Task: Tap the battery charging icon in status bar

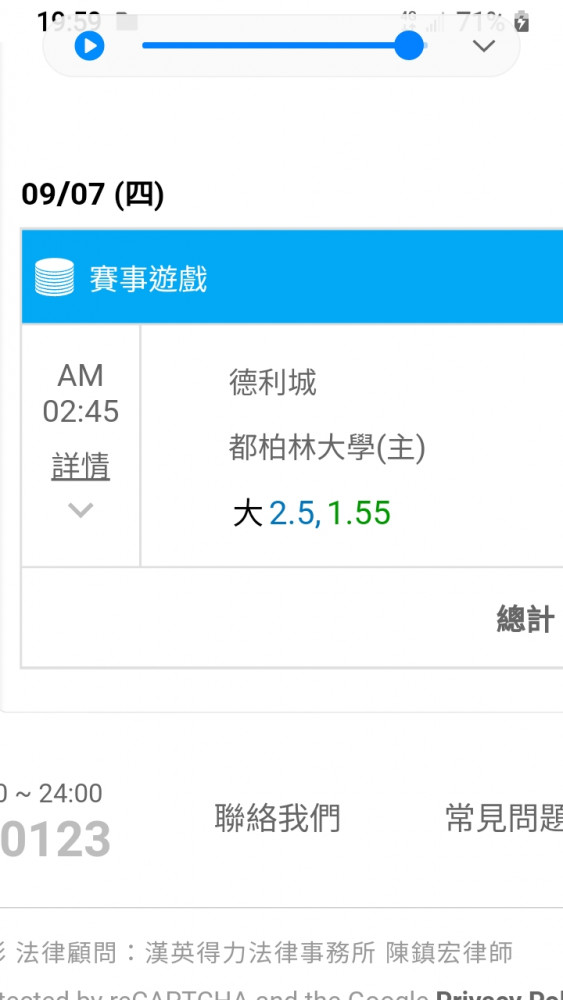Action: click(522, 22)
